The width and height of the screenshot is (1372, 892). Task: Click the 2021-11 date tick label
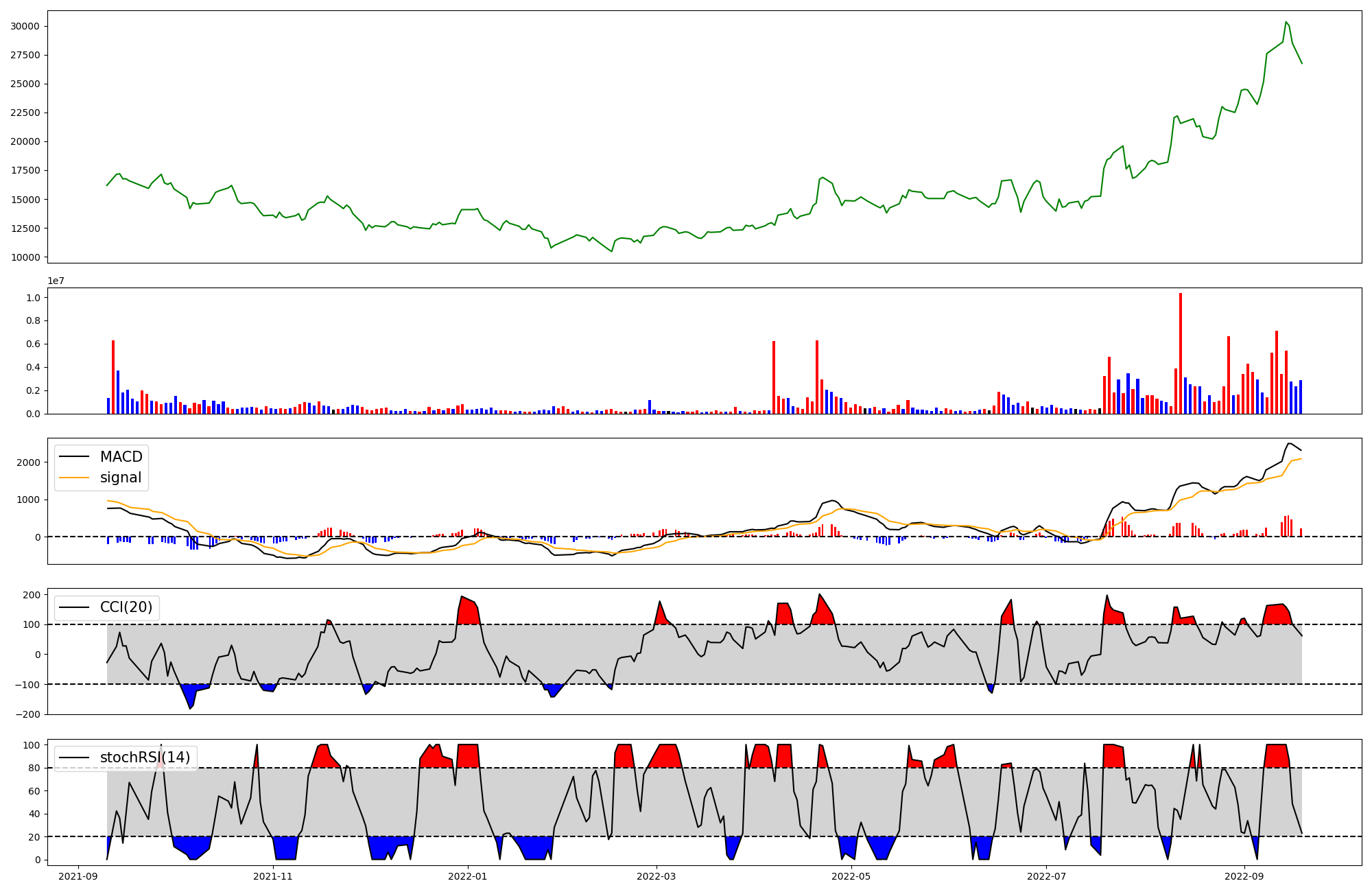pos(273,876)
